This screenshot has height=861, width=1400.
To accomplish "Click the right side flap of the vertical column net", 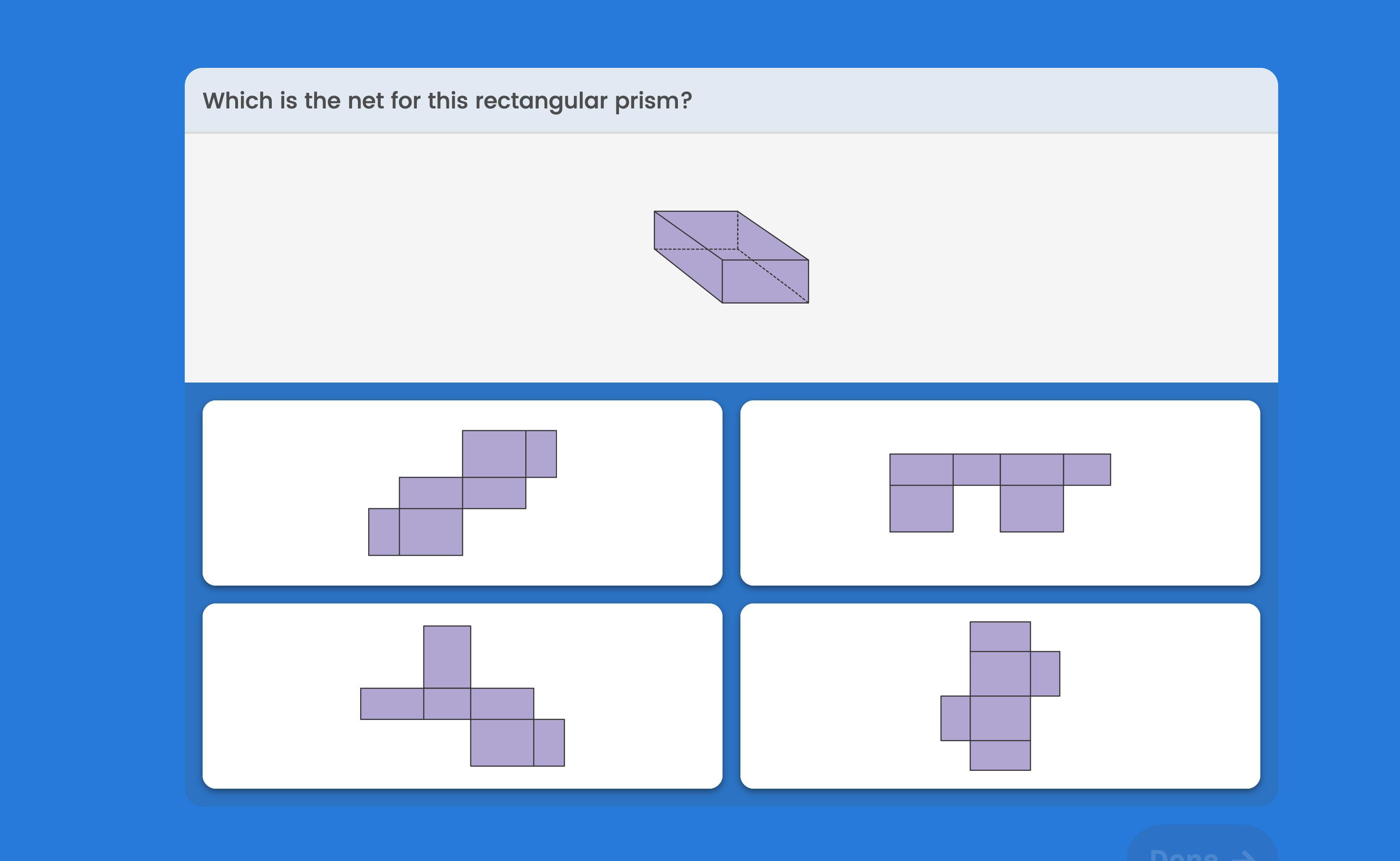I will [1045, 674].
